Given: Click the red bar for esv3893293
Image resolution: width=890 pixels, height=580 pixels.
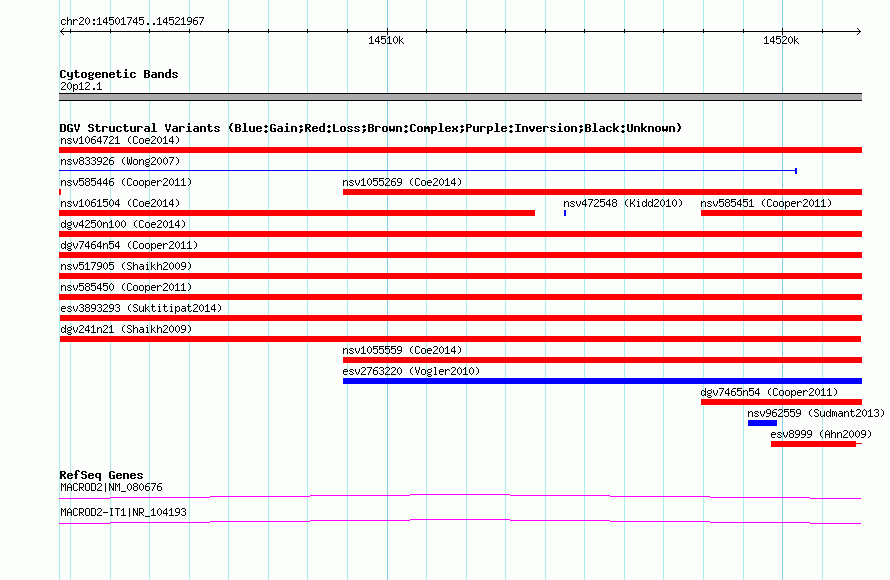Looking at the screenshot, I should pyautogui.click(x=460, y=318).
